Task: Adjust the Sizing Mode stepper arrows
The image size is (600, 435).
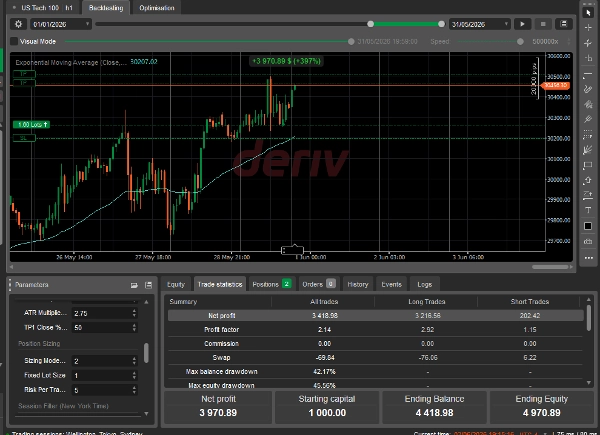Action: tap(134, 361)
